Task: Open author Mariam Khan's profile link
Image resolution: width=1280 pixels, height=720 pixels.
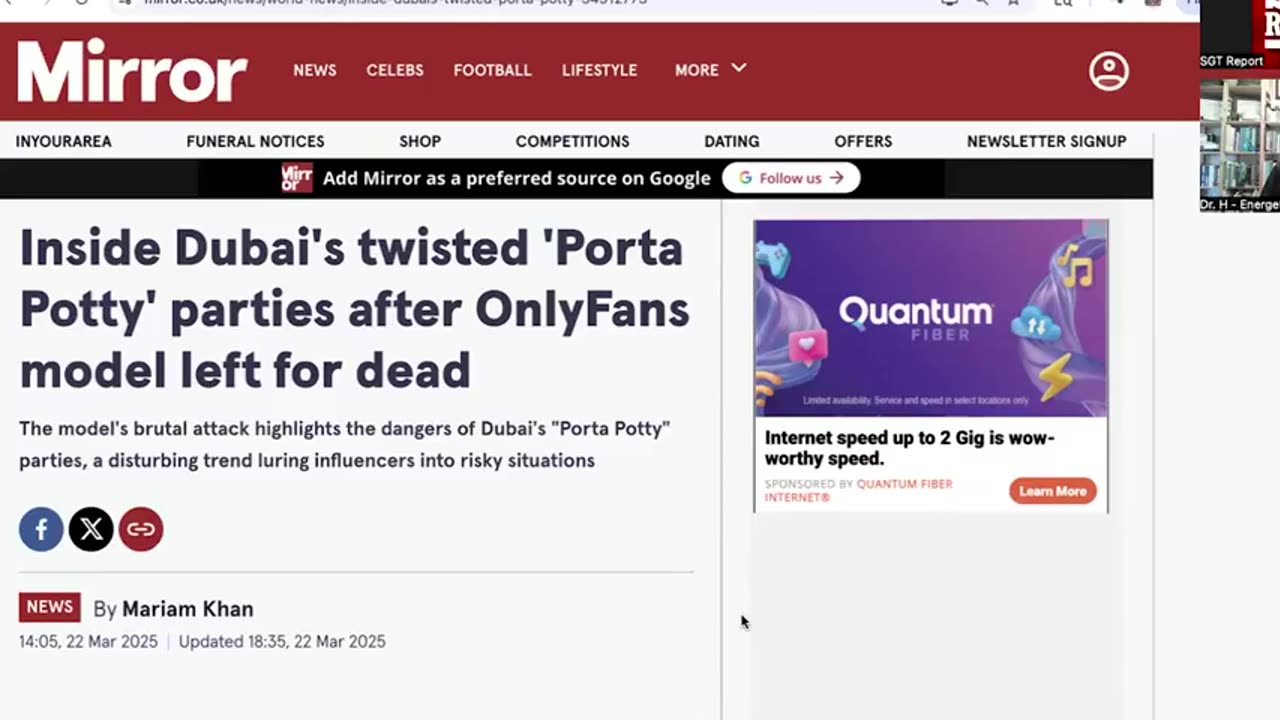Action: point(187,609)
